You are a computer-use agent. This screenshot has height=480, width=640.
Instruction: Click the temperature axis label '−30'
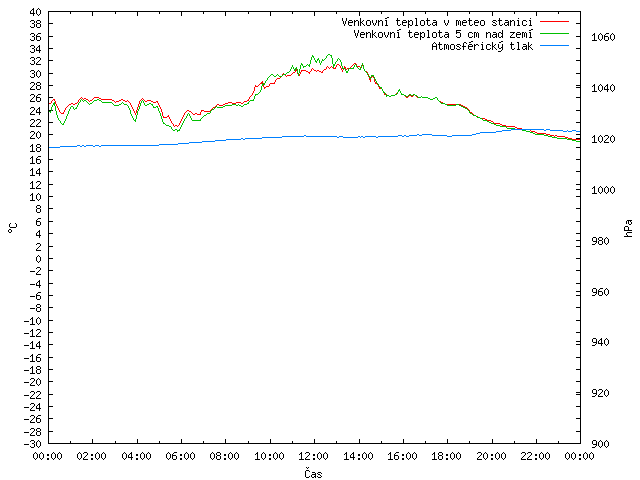tap(33, 444)
